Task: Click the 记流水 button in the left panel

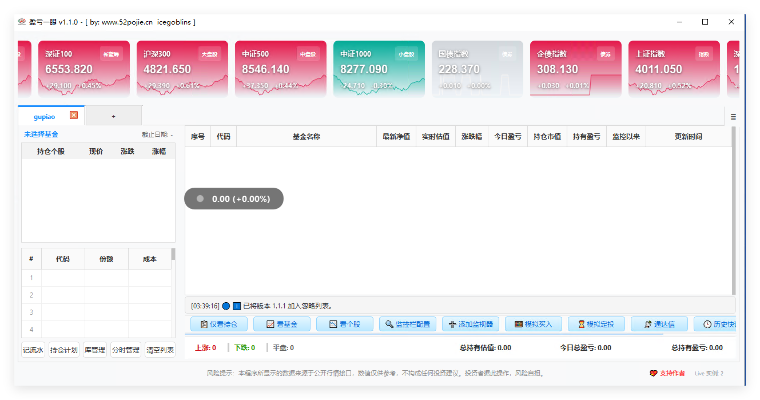Action: click(33, 350)
